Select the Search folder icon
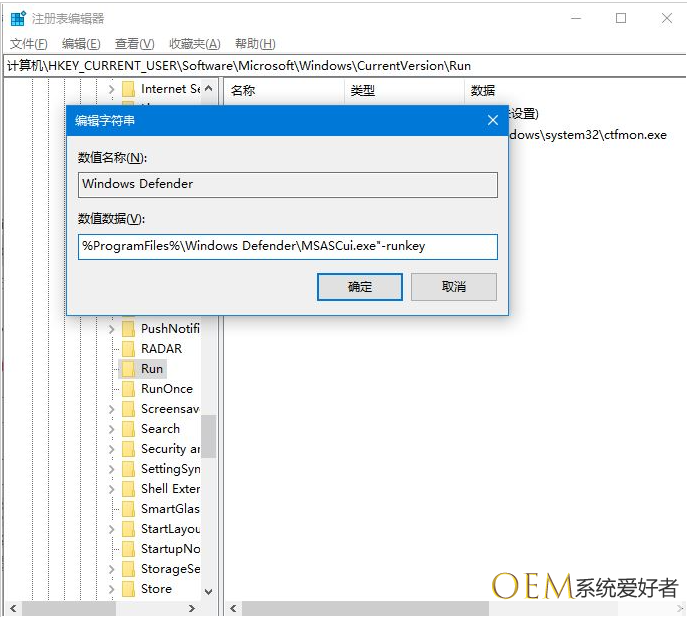This screenshot has width=687, height=617. (128, 429)
